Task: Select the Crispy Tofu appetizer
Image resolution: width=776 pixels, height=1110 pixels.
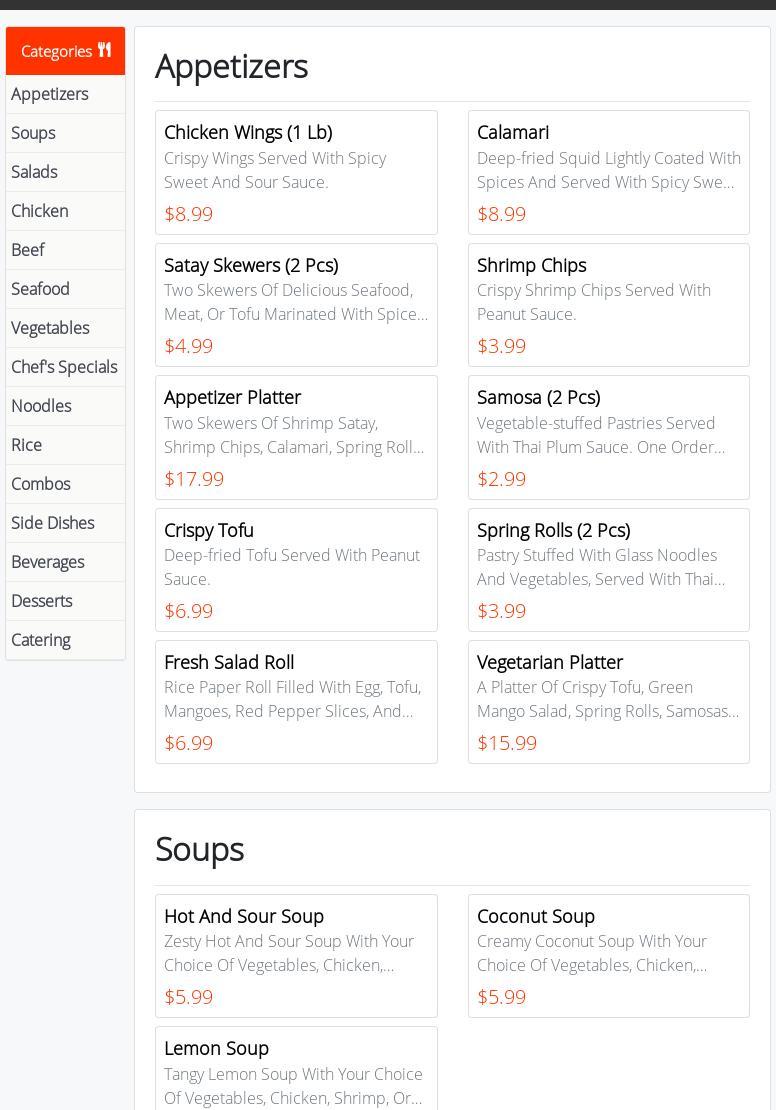Action: 296,570
